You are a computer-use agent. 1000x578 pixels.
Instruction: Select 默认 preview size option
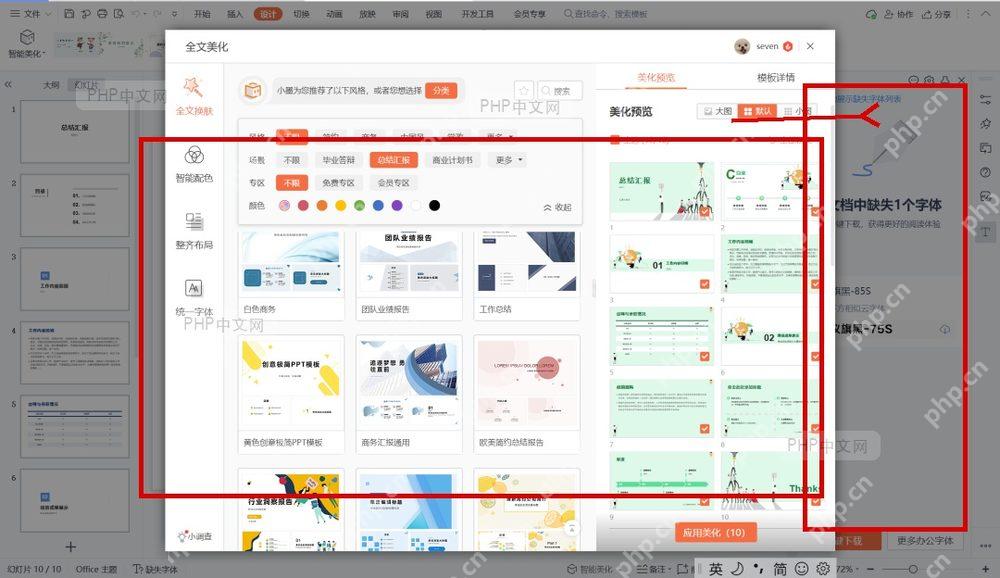(757, 111)
